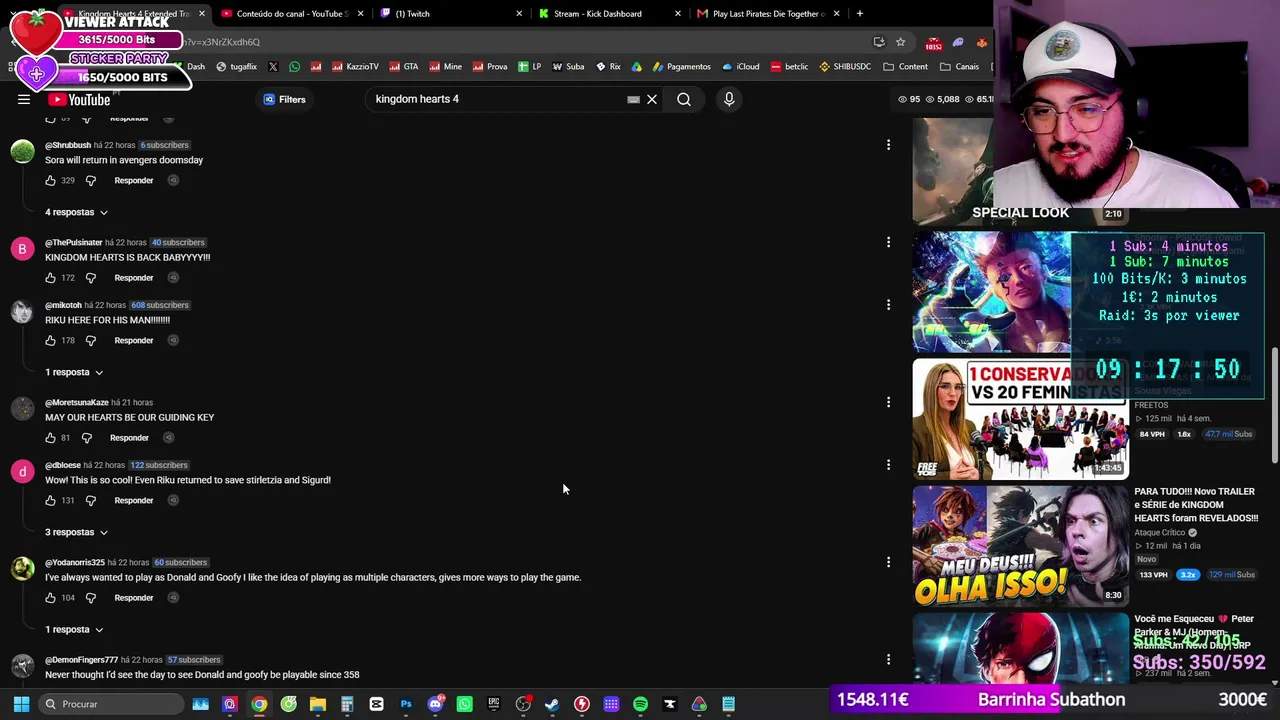This screenshot has height=720, width=1280.
Task: Go to the YouTube home logo
Action: [x=79, y=99]
